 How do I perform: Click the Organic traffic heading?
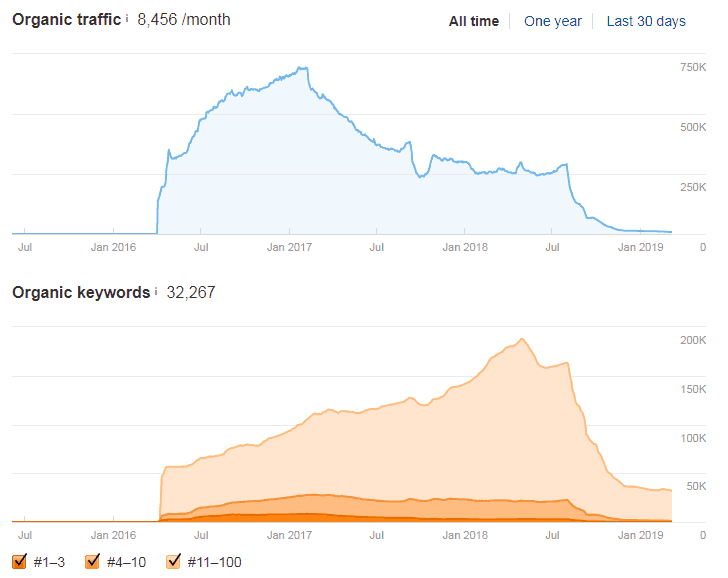point(66,20)
